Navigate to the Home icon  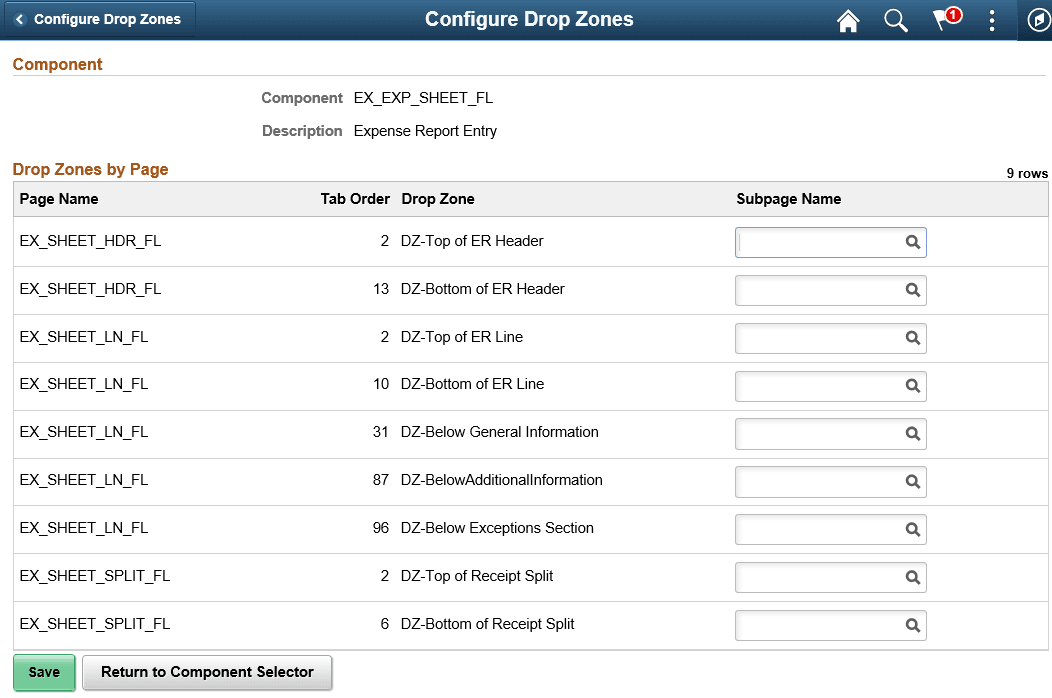click(847, 20)
